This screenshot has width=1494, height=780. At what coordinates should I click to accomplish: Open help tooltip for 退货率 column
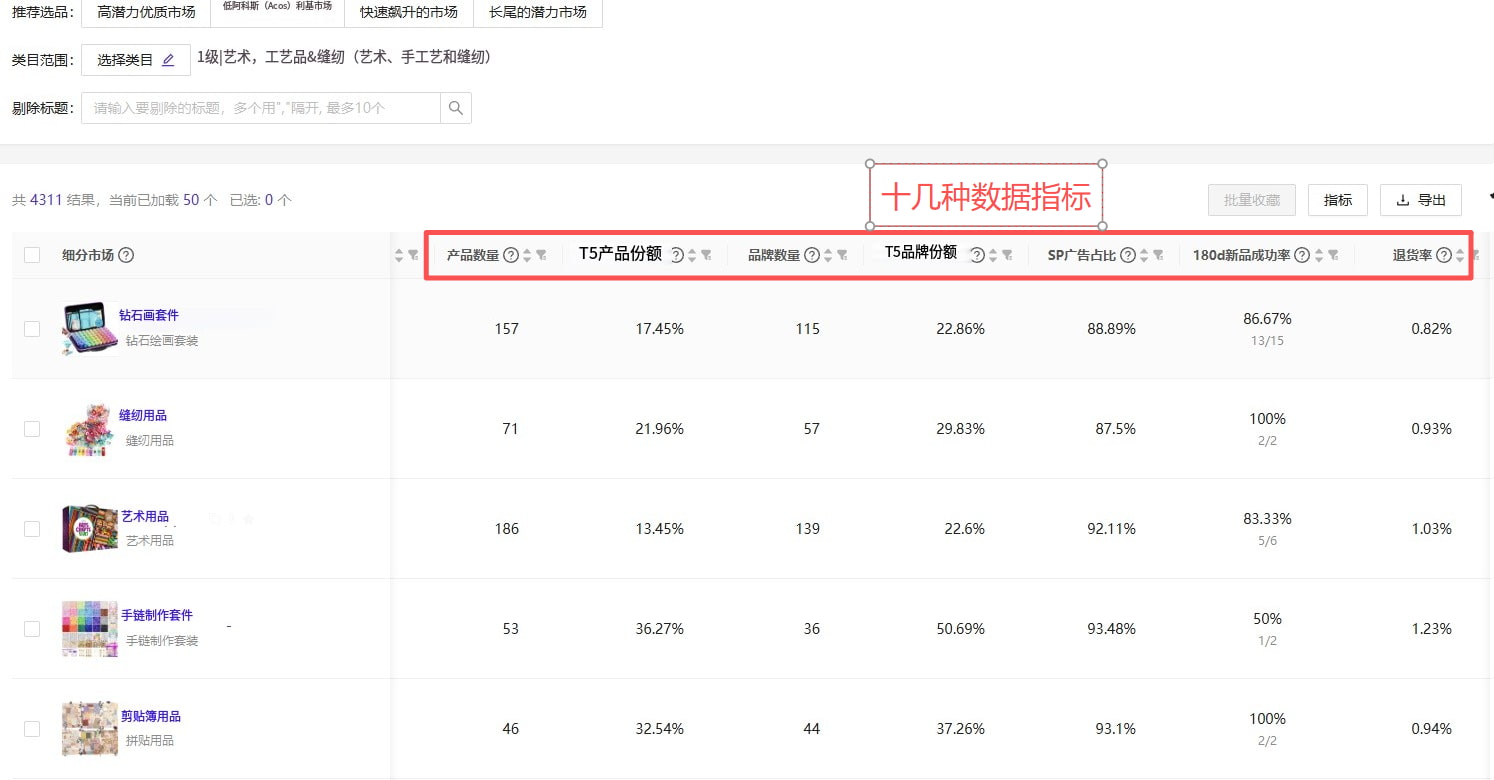point(1443,255)
